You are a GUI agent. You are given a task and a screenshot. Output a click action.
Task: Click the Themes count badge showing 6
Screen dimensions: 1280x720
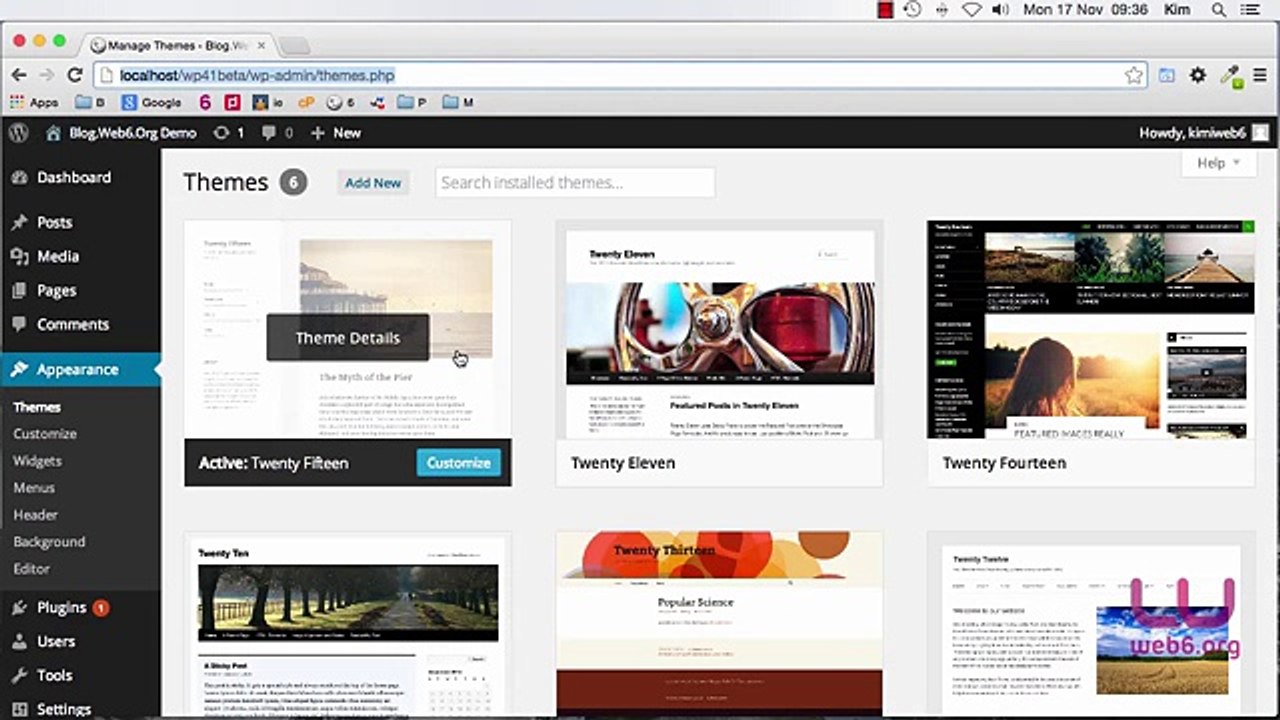(x=292, y=182)
